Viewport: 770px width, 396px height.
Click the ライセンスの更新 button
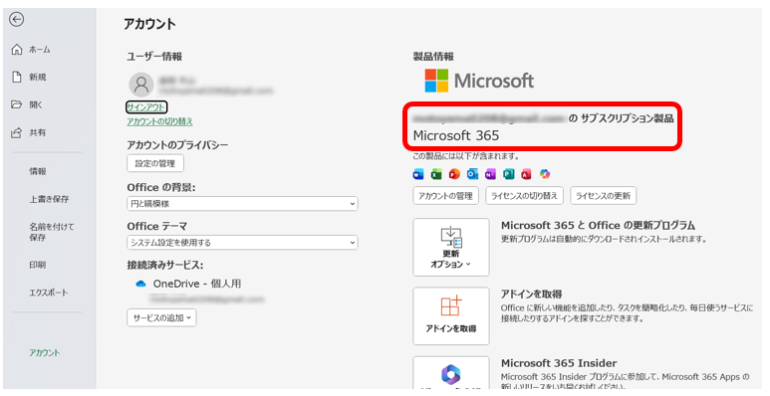coord(603,196)
